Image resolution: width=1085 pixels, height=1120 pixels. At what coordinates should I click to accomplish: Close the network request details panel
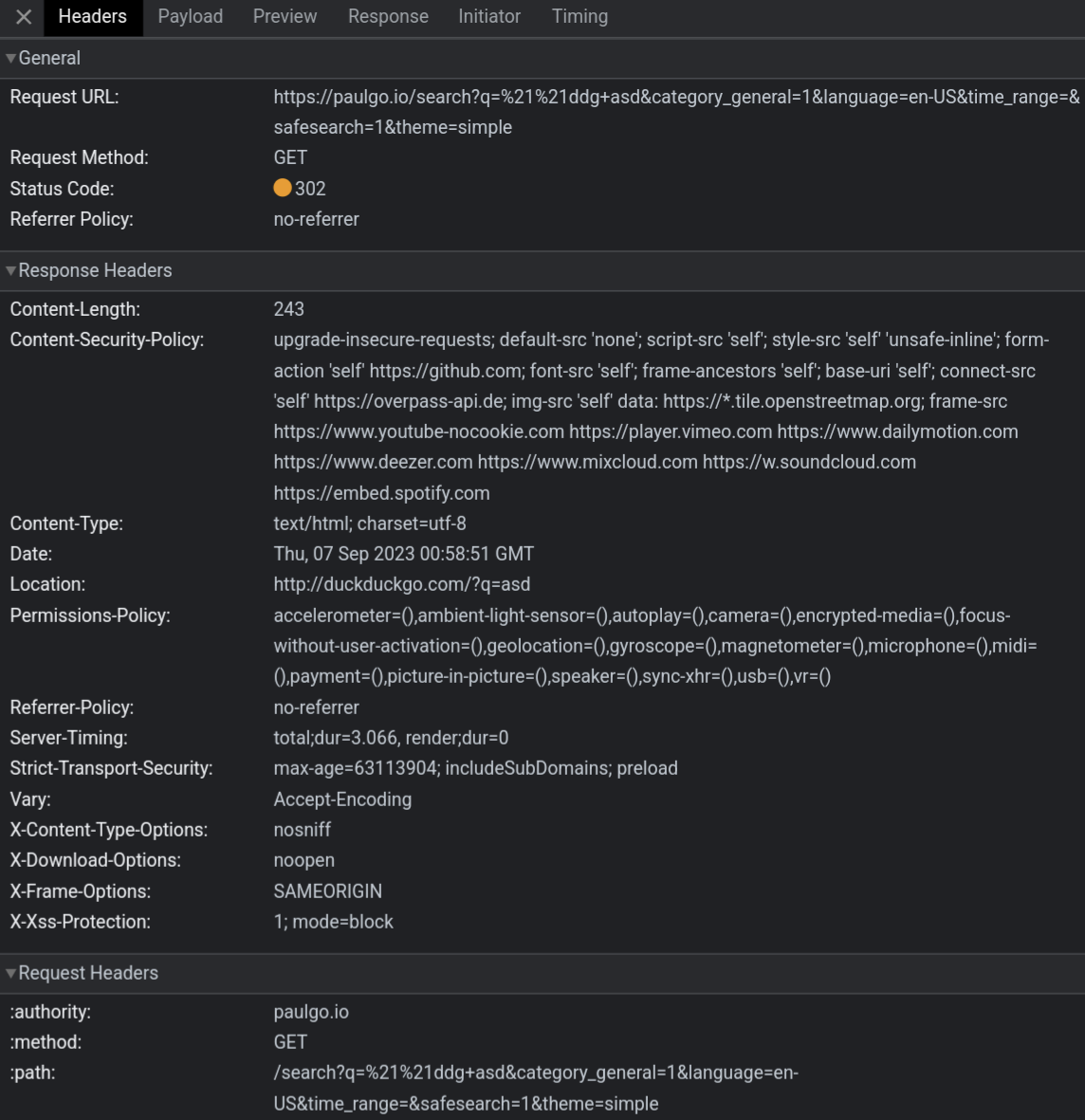click(23, 16)
